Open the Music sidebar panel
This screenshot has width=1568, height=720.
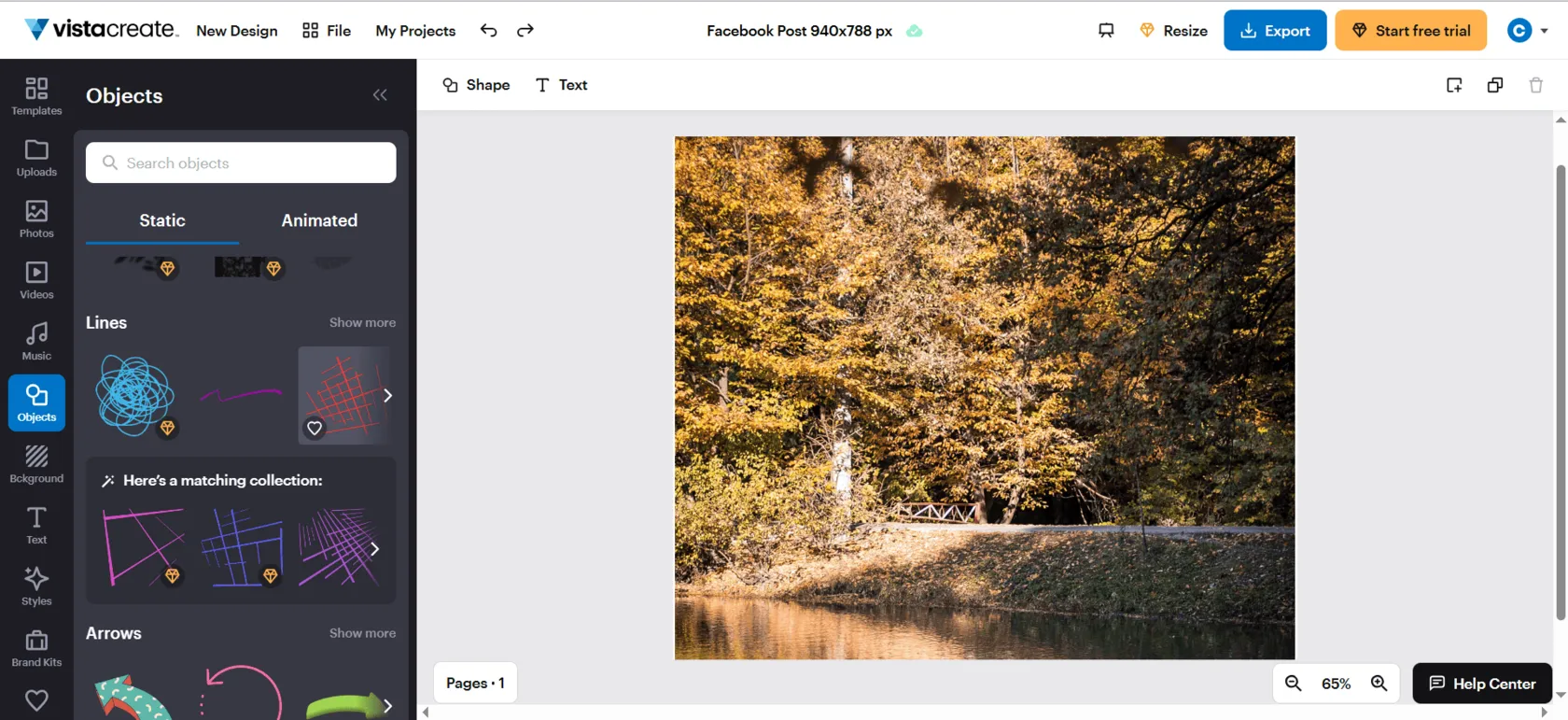(36, 341)
